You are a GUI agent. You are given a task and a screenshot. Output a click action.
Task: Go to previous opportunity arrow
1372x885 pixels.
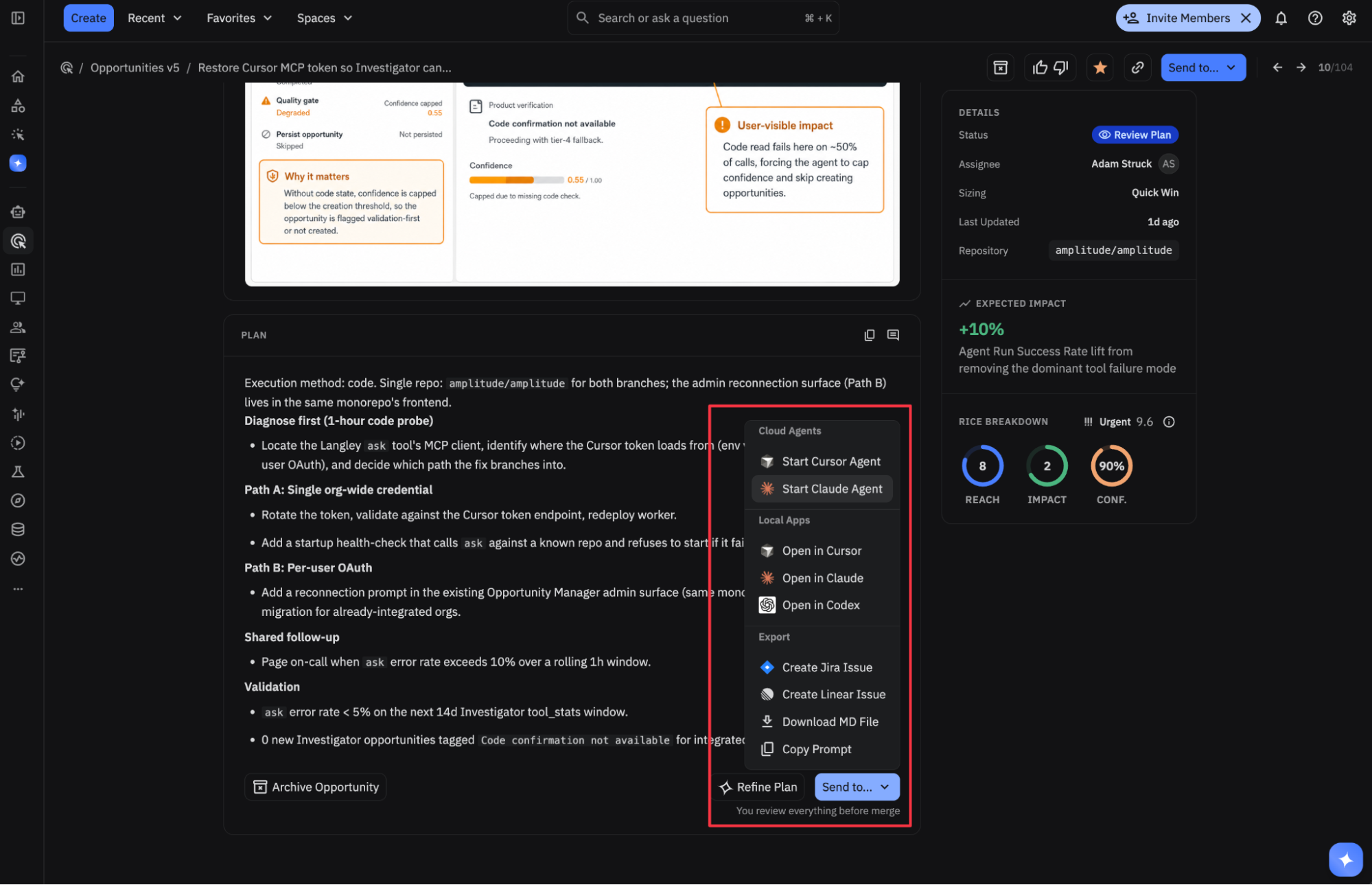coord(1277,67)
